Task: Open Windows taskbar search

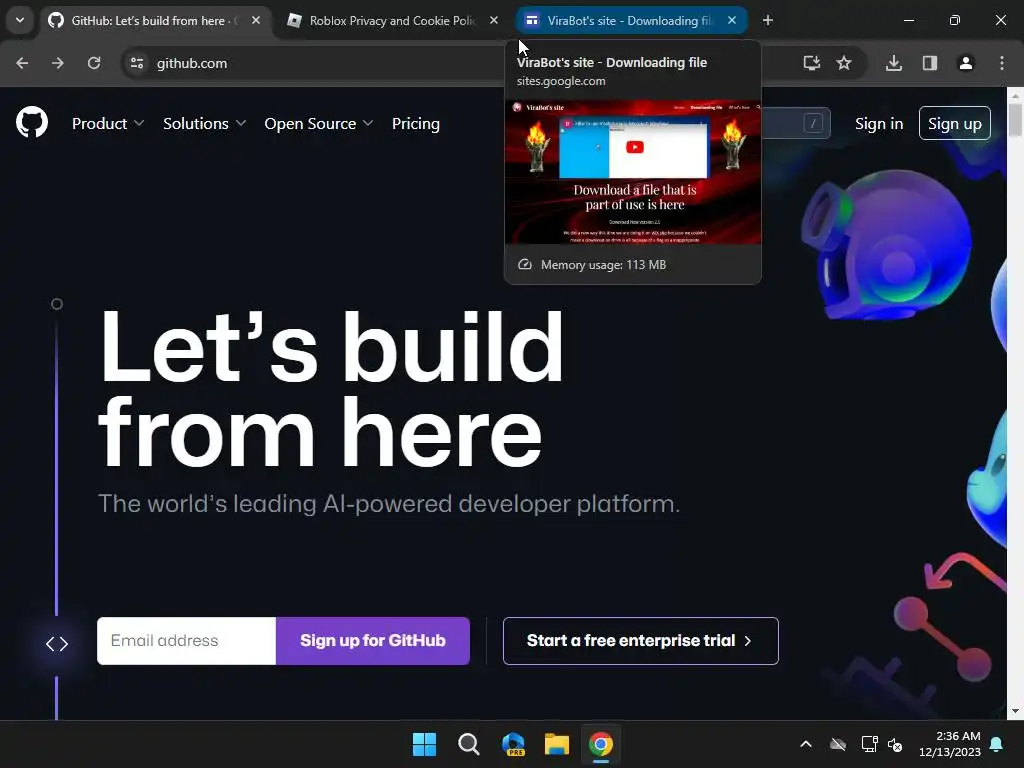Action: click(x=469, y=744)
